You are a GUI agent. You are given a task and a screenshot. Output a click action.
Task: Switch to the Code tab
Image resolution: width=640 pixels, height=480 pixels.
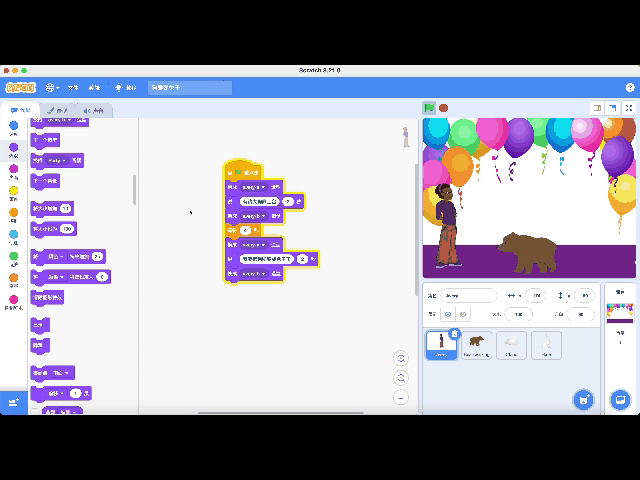(21, 110)
